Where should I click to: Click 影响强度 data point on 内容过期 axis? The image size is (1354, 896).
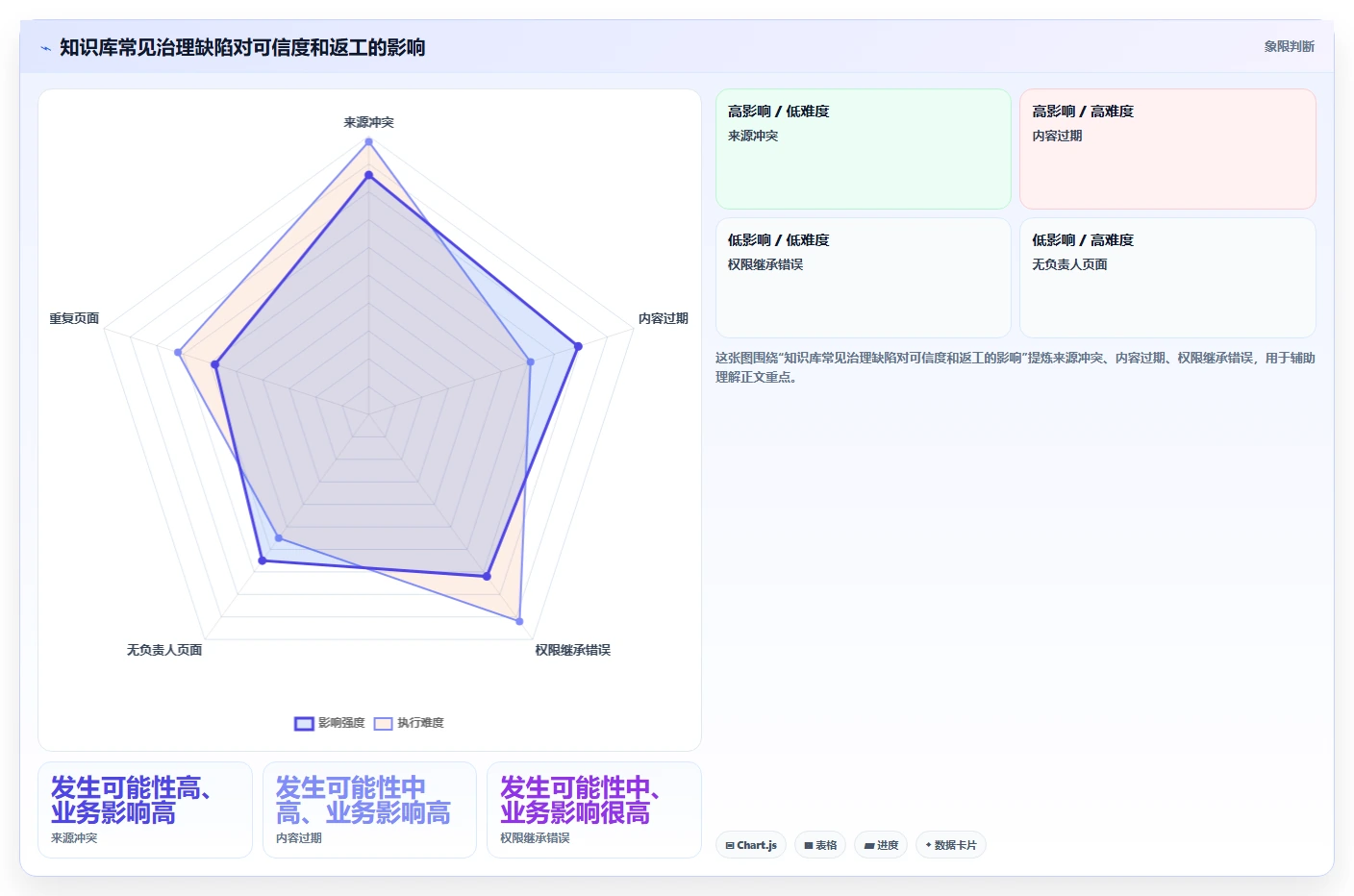click(578, 346)
